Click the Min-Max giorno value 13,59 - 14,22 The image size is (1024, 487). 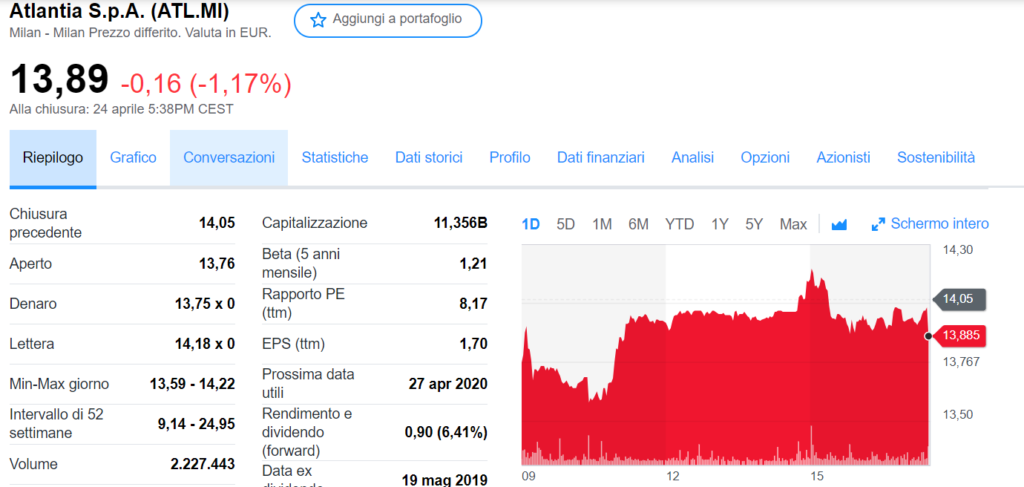(x=193, y=385)
